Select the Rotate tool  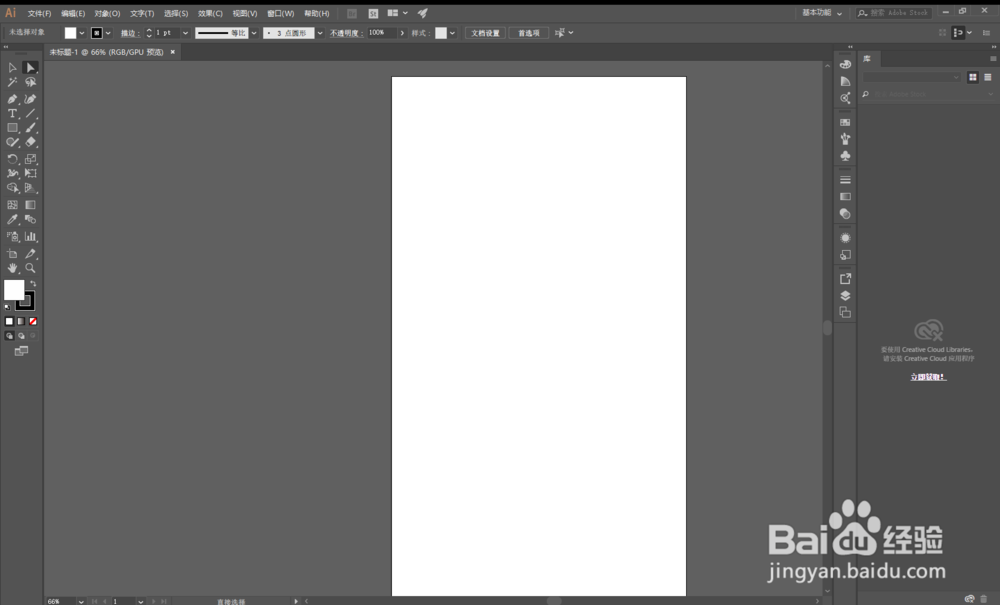(x=12, y=159)
